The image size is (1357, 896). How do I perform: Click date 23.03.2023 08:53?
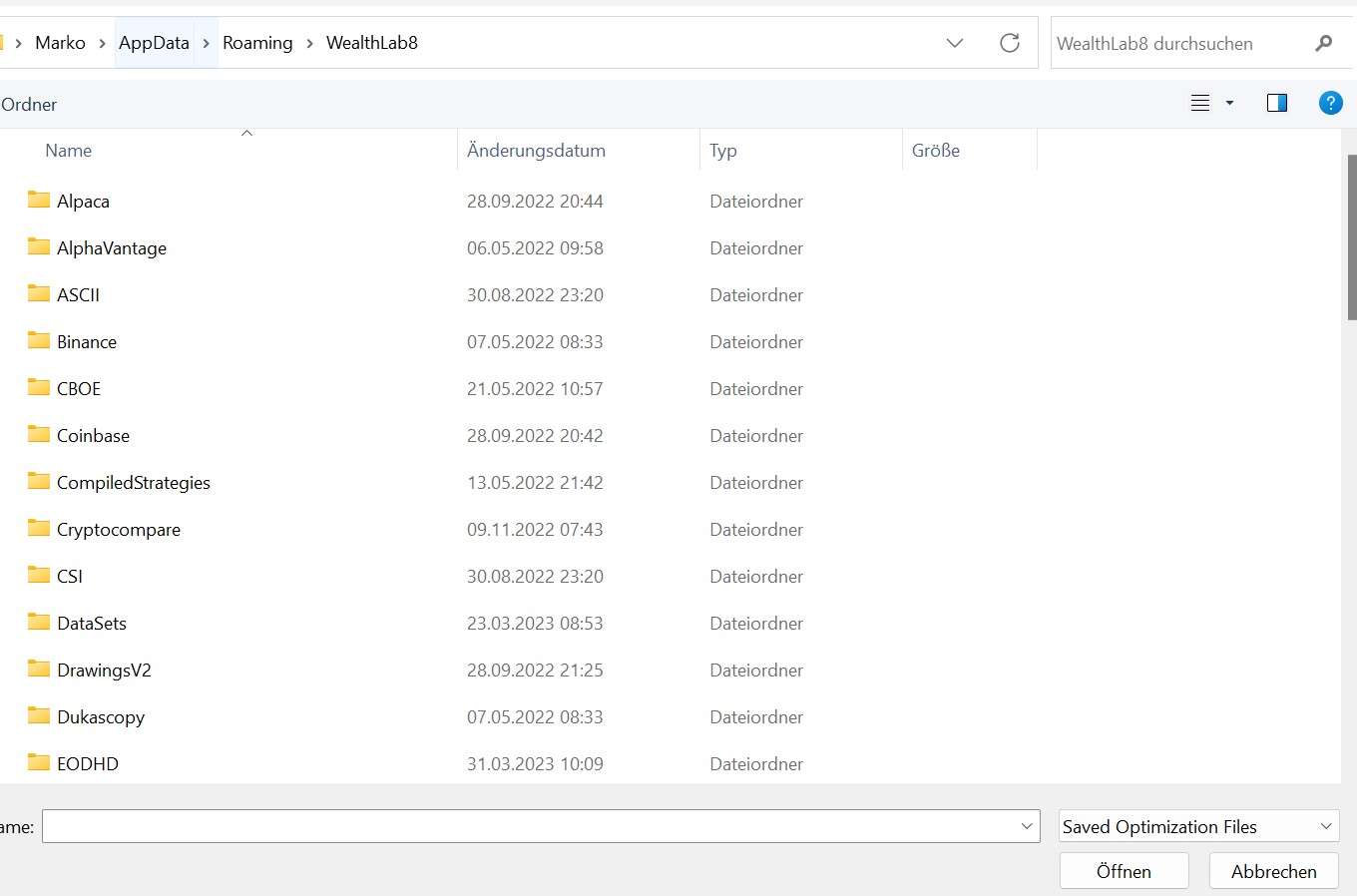(x=535, y=623)
